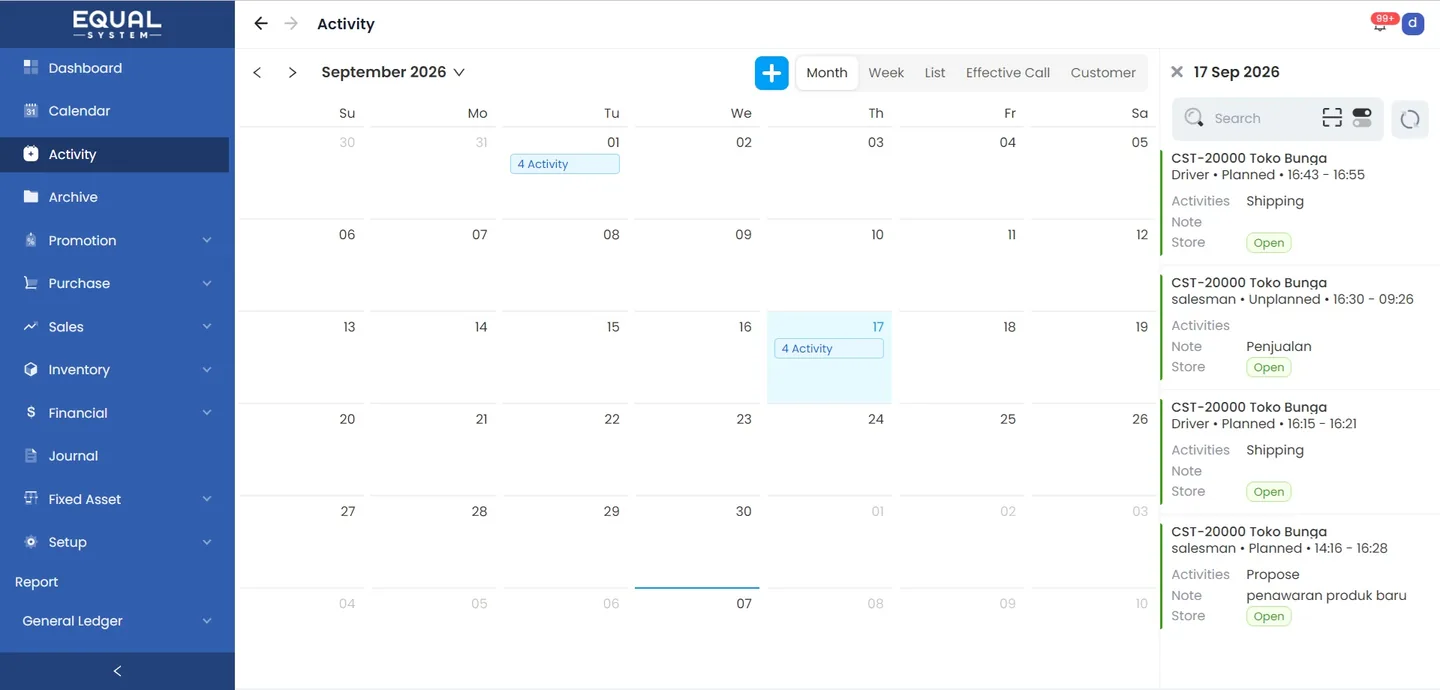Collapse the sidebar with bottom chevron
Screen dimensions: 1440x690
pyautogui.click(x=117, y=671)
